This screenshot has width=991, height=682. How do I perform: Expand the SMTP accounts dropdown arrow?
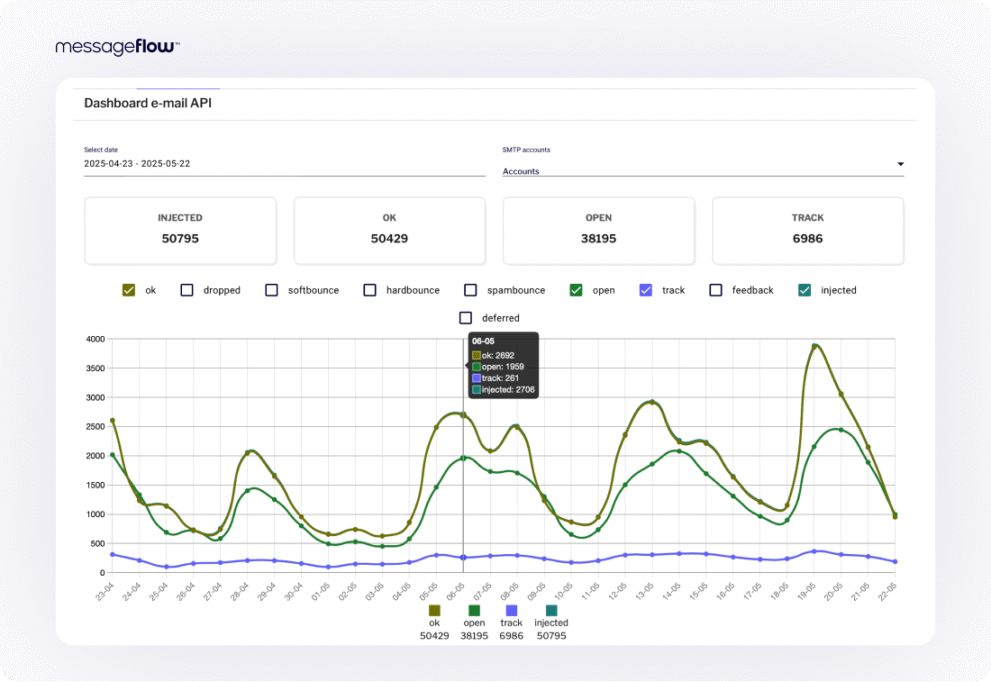pyautogui.click(x=900, y=164)
